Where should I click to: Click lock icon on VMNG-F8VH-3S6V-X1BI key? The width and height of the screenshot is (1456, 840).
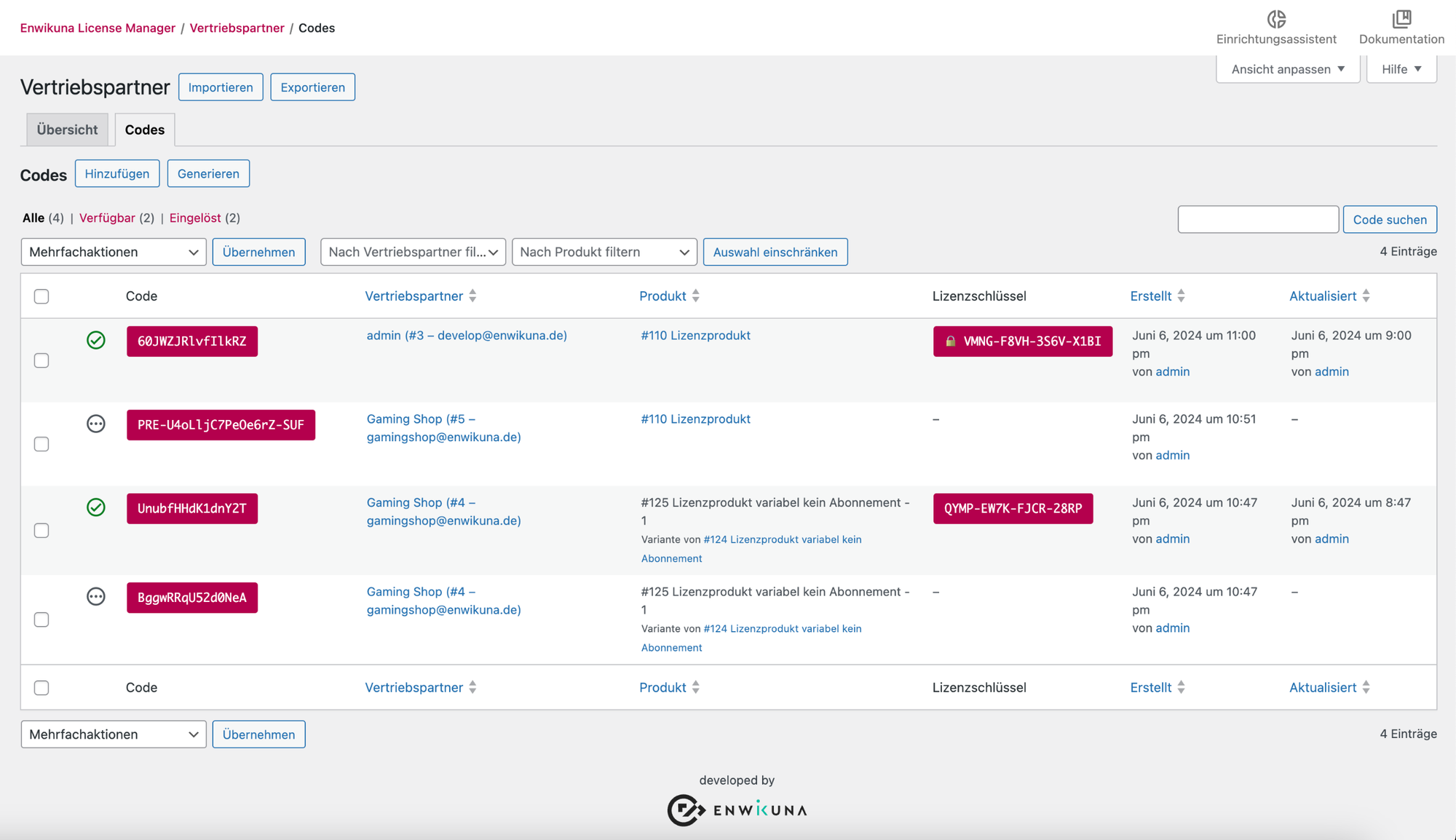pyautogui.click(x=950, y=341)
